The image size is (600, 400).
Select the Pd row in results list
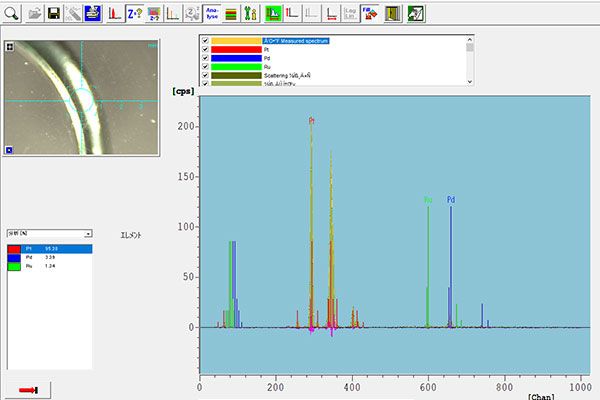(48, 257)
